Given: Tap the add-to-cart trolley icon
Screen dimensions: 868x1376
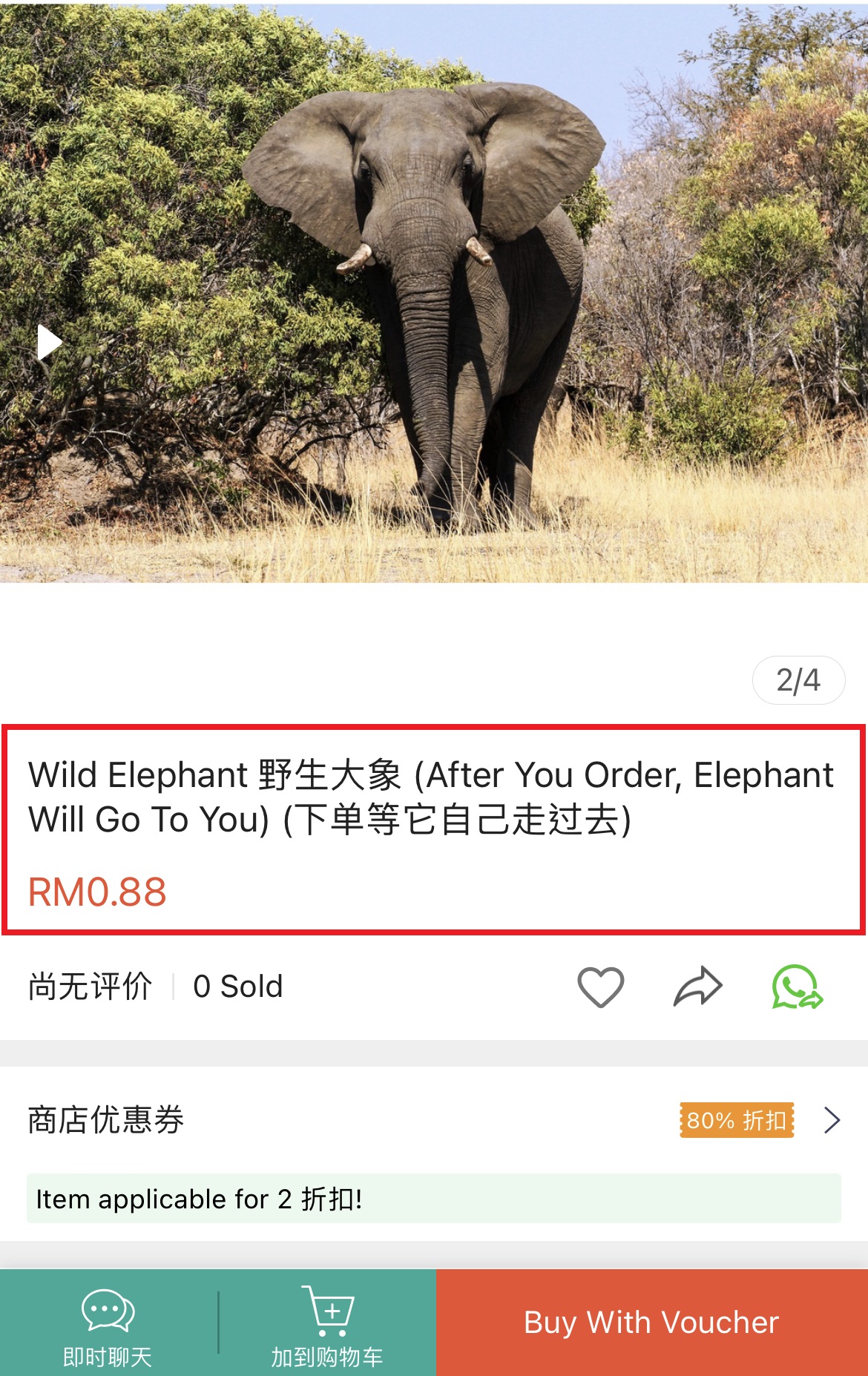Looking at the screenshot, I should pyautogui.click(x=328, y=1311).
